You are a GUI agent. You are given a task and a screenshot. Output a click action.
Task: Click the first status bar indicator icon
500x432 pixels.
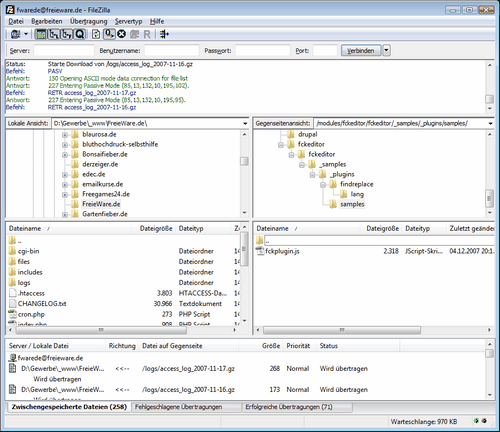pos(476,421)
